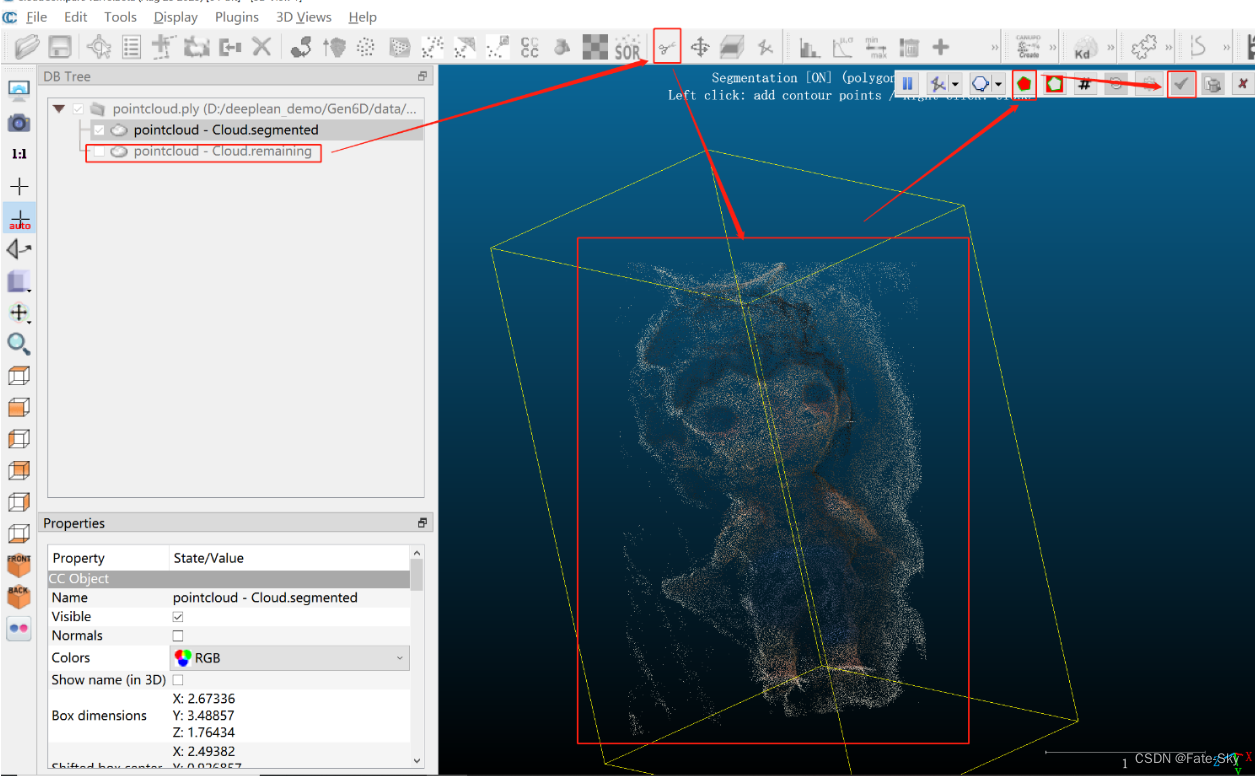Viewport: 1255px width, 776px height.
Task: Undock the Properties panel
Action: click(x=423, y=523)
